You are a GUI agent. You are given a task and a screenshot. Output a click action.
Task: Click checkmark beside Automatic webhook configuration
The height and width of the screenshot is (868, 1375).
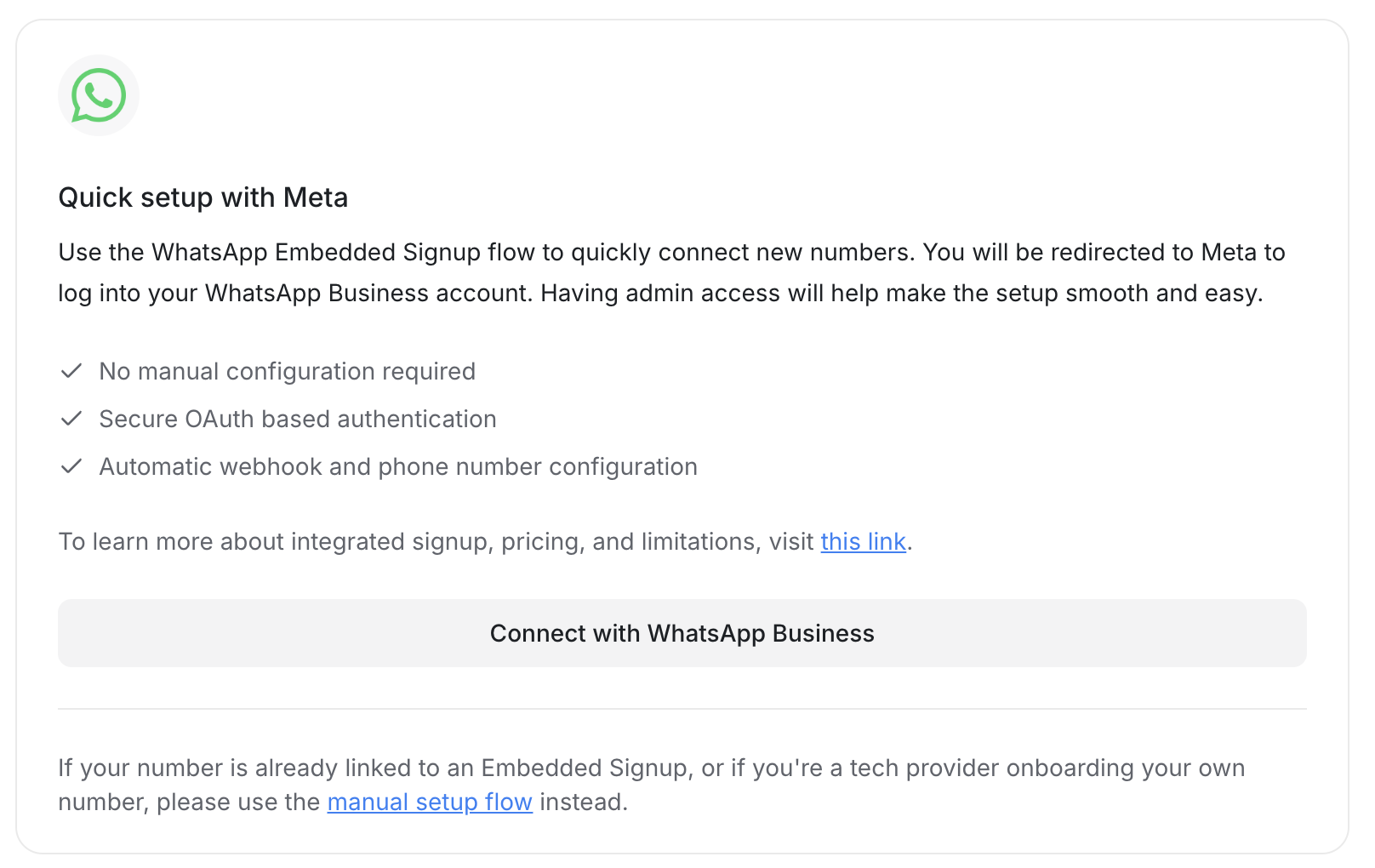pyautogui.click(x=71, y=466)
